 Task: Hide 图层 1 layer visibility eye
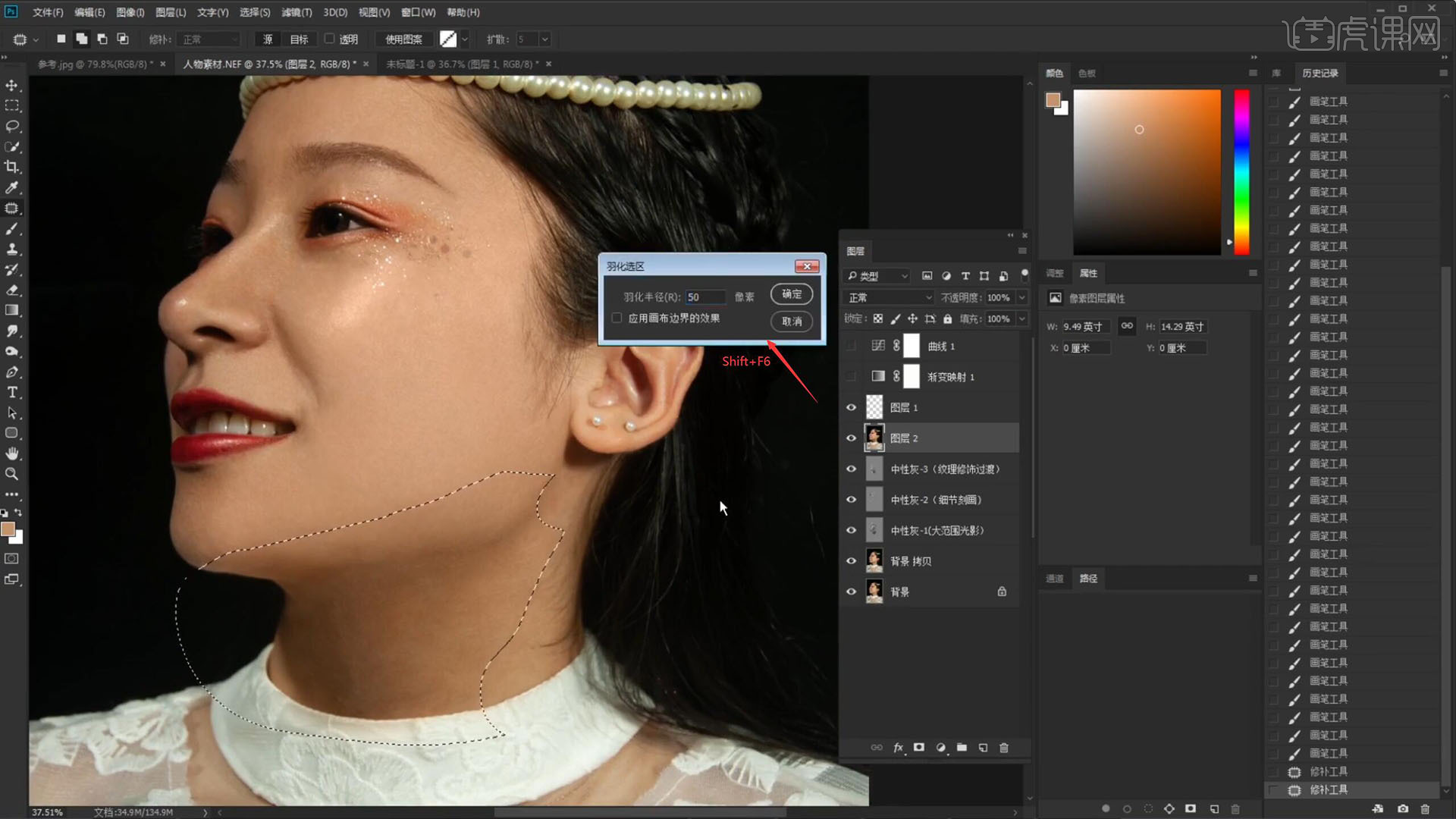(x=851, y=407)
